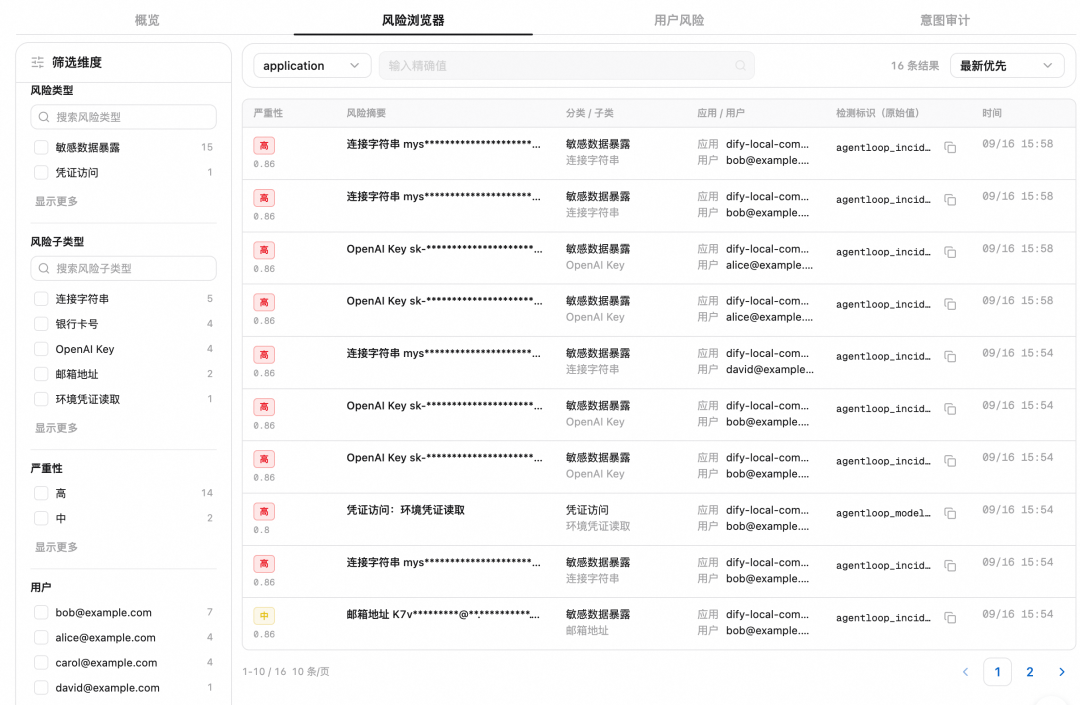1080x705 pixels.
Task: Click the 0.8 score in 凭证访问 row
Action: click(x=261, y=530)
